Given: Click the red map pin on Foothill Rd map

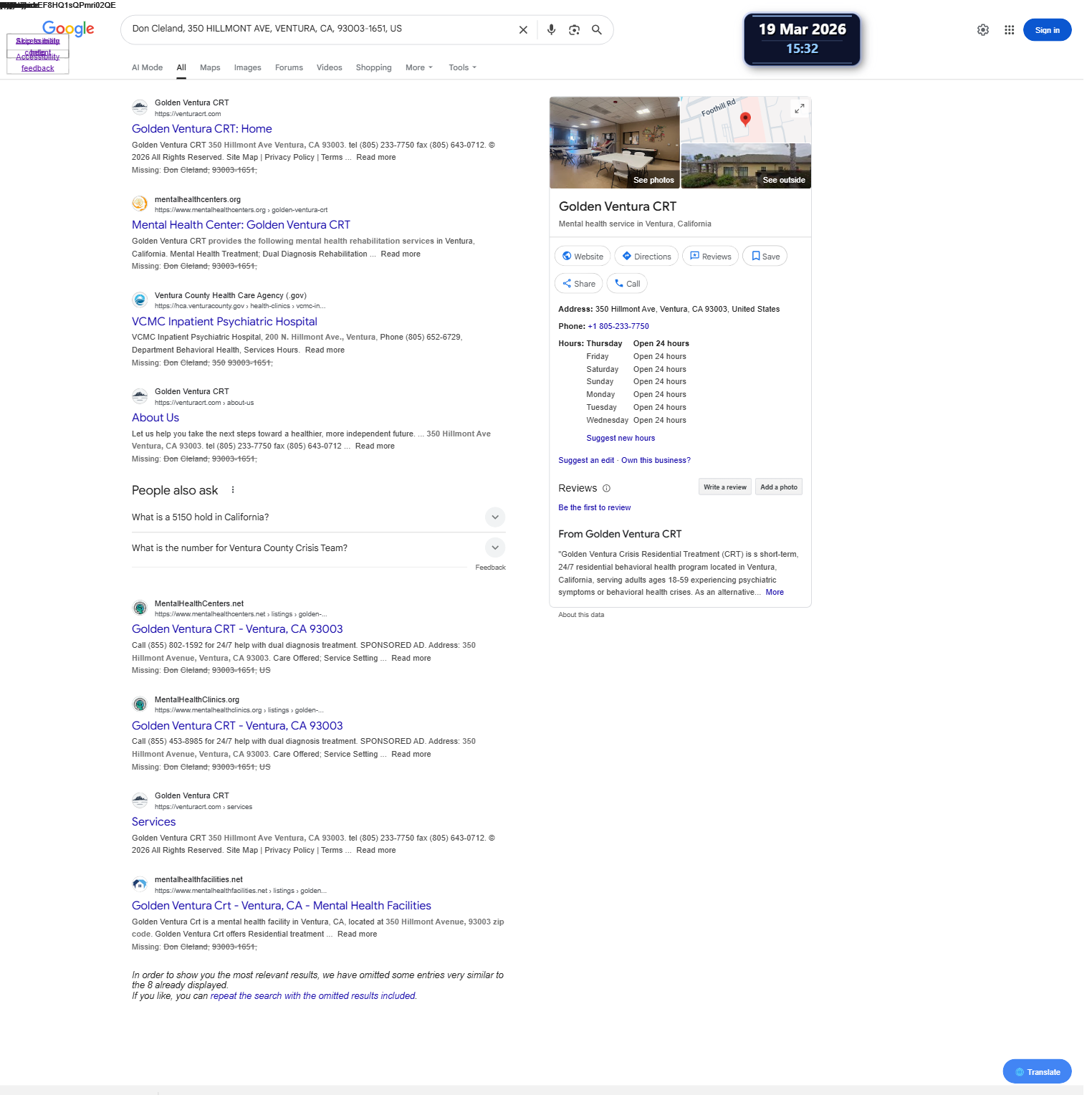Looking at the screenshot, I should (x=745, y=119).
